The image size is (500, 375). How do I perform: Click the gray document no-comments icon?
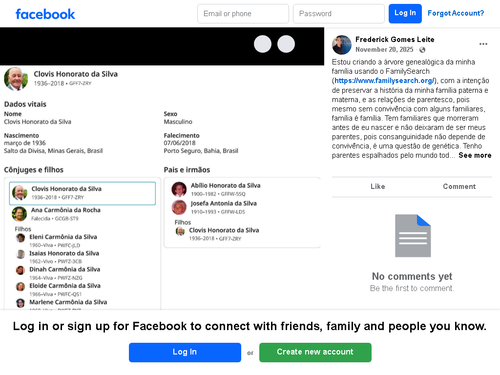[413, 236]
